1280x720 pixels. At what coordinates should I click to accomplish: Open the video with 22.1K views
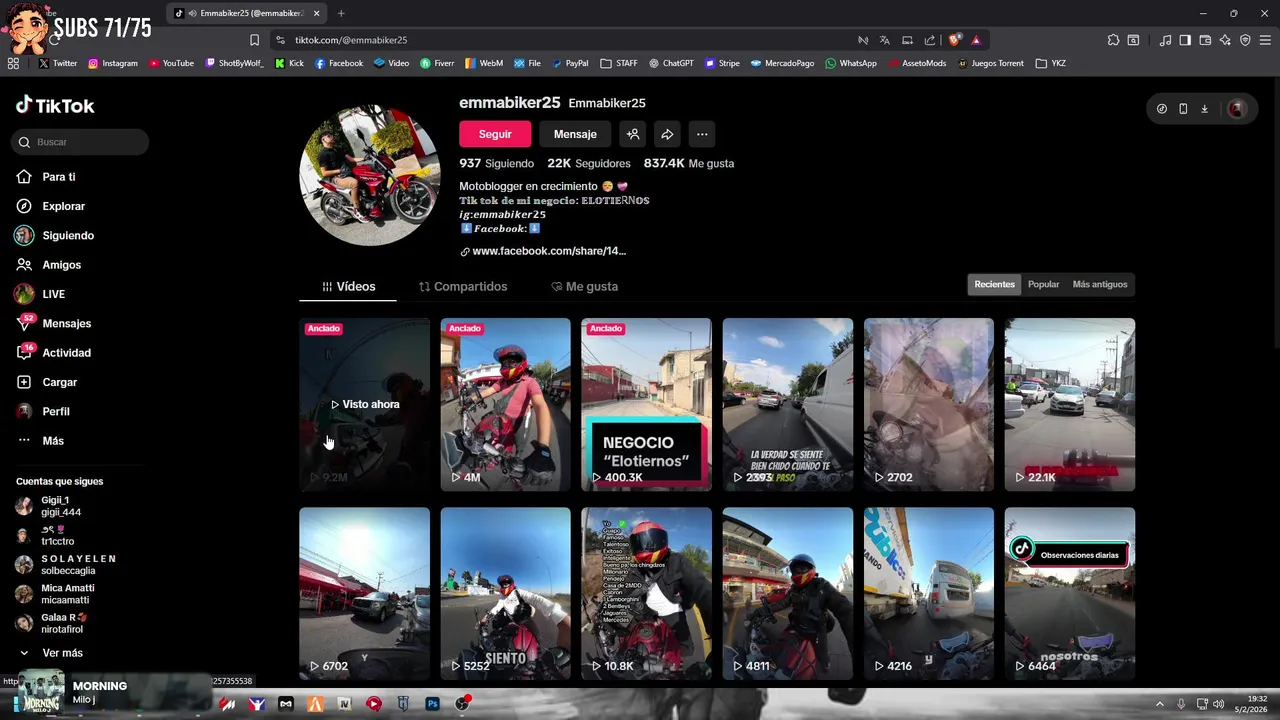(1069, 404)
